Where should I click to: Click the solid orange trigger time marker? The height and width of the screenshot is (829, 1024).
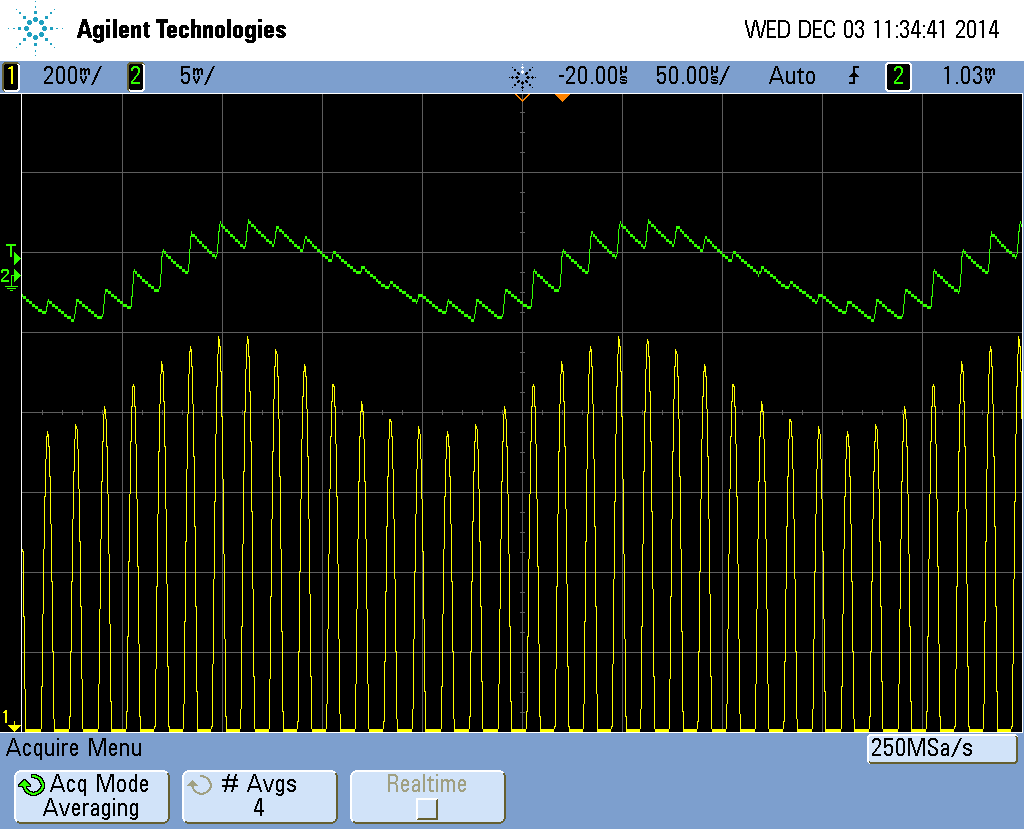tap(562, 97)
